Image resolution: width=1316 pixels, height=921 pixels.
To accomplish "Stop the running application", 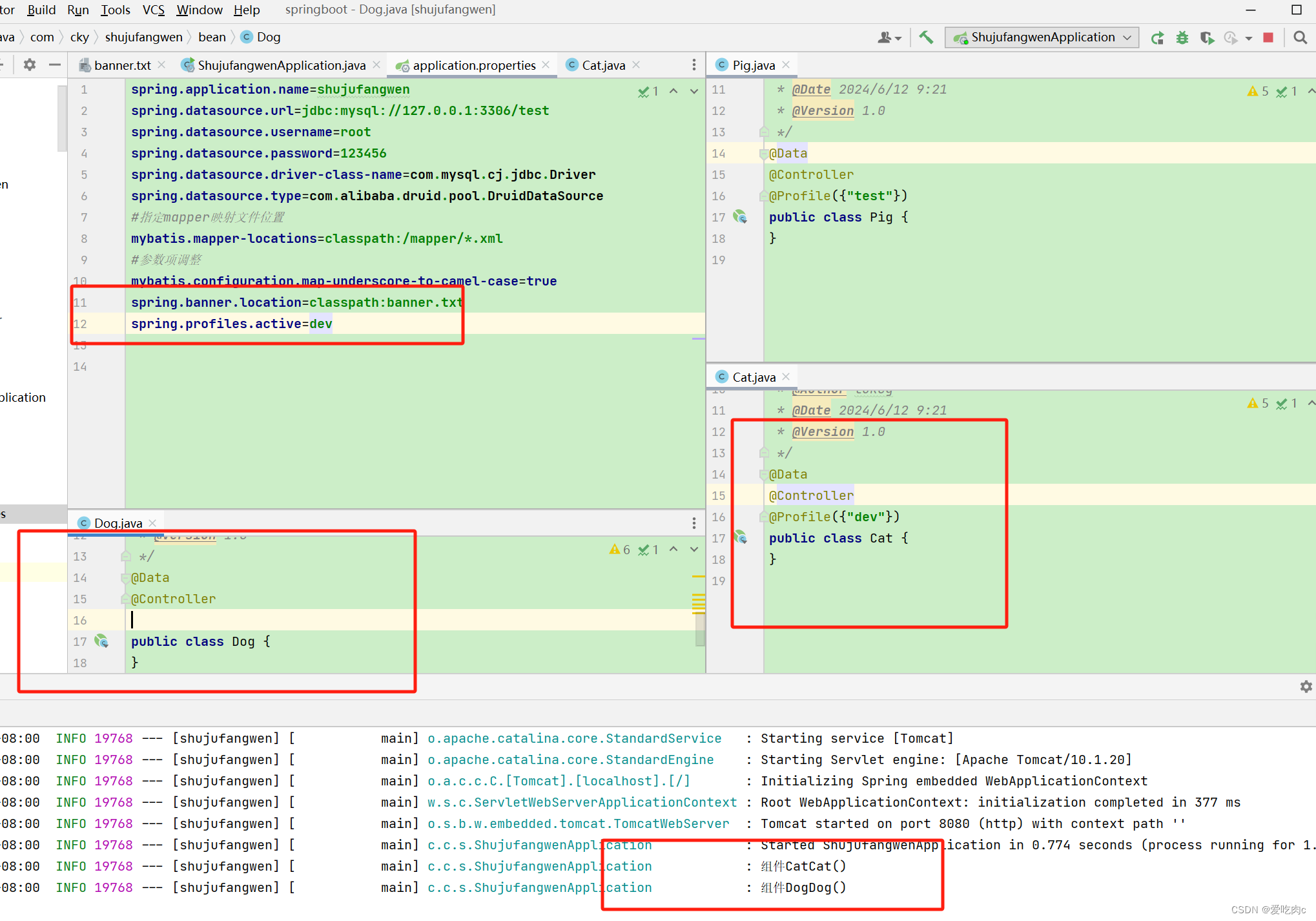I will coord(1268,37).
